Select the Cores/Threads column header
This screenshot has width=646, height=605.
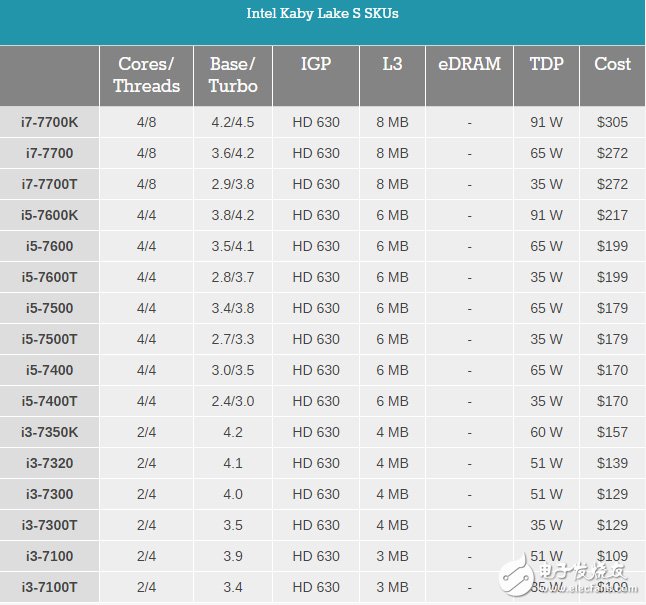146,75
